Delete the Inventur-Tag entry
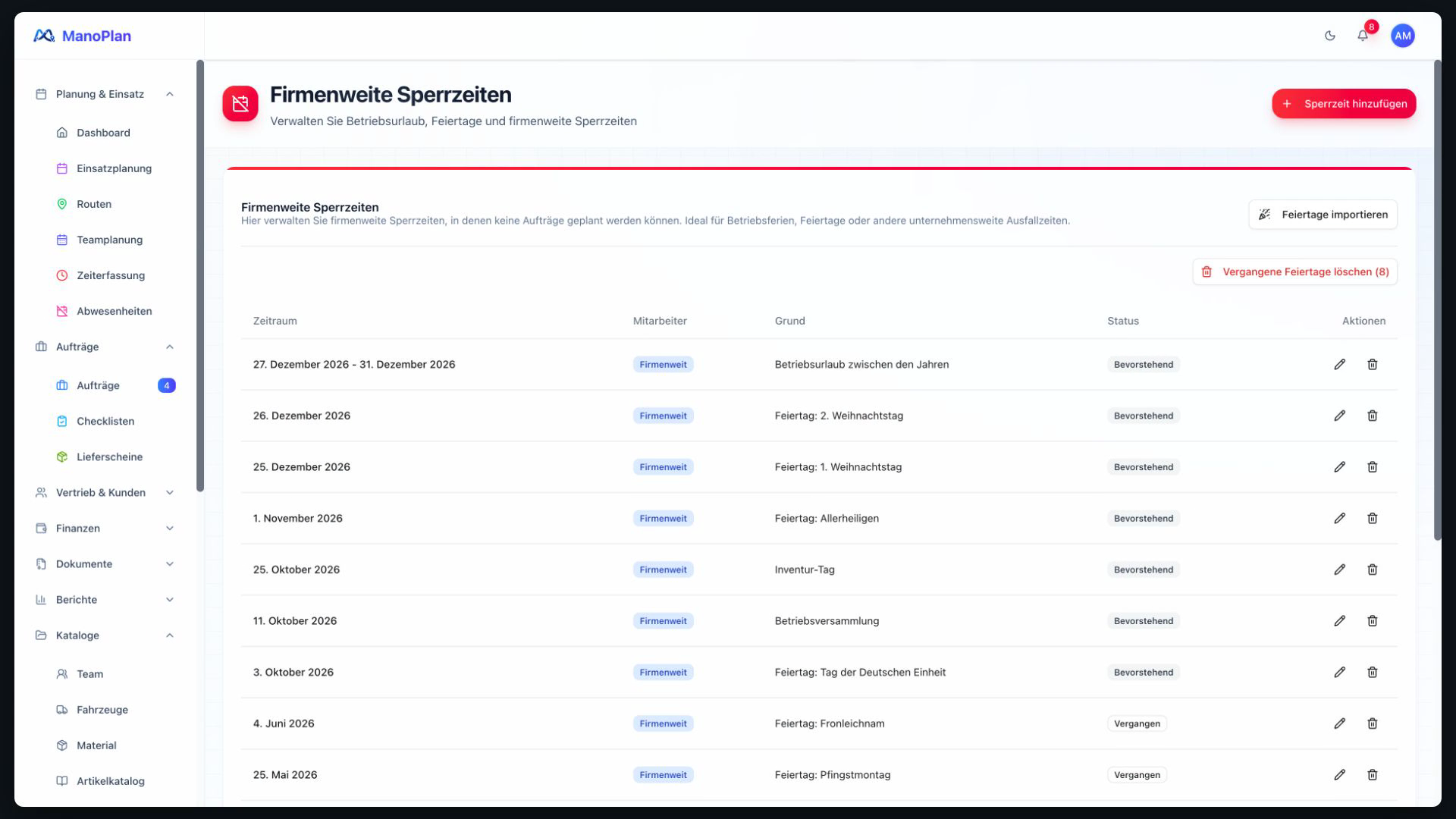1456x819 pixels. pyautogui.click(x=1372, y=570)
